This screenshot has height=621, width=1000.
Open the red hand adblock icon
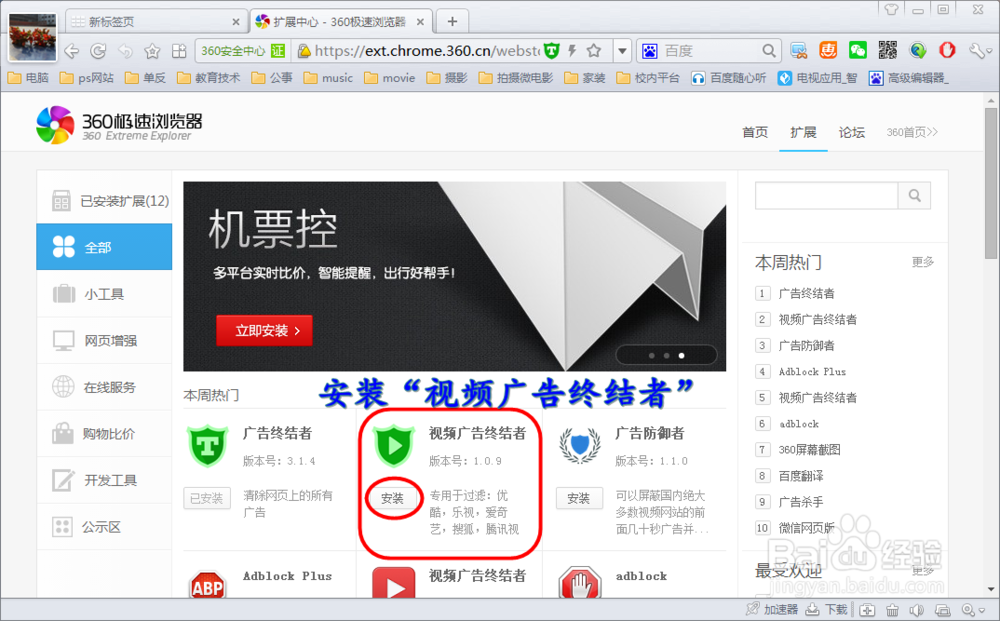pos(580,583)
